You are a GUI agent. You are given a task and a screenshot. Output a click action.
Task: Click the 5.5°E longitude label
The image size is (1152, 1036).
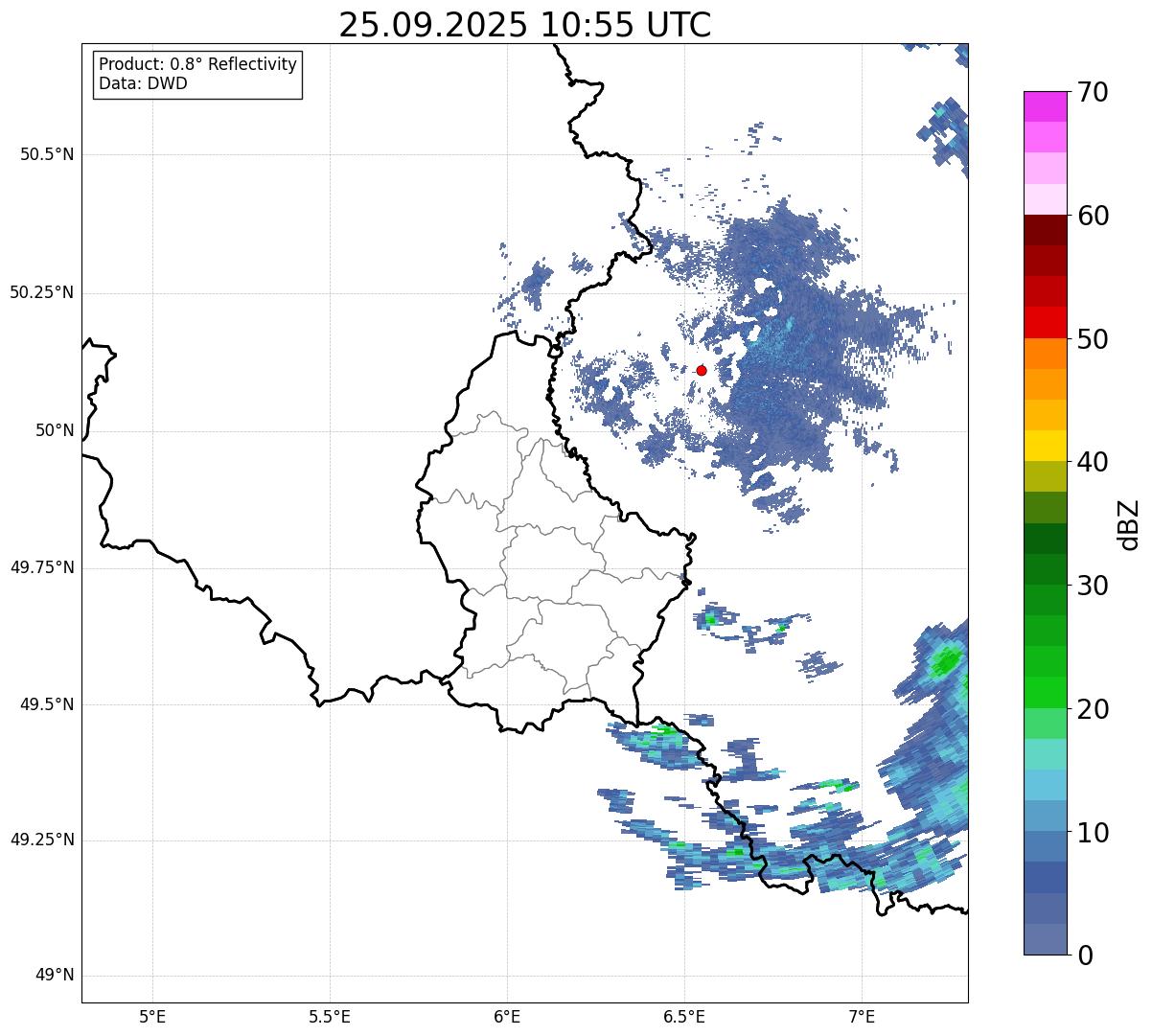point(330,1016)
